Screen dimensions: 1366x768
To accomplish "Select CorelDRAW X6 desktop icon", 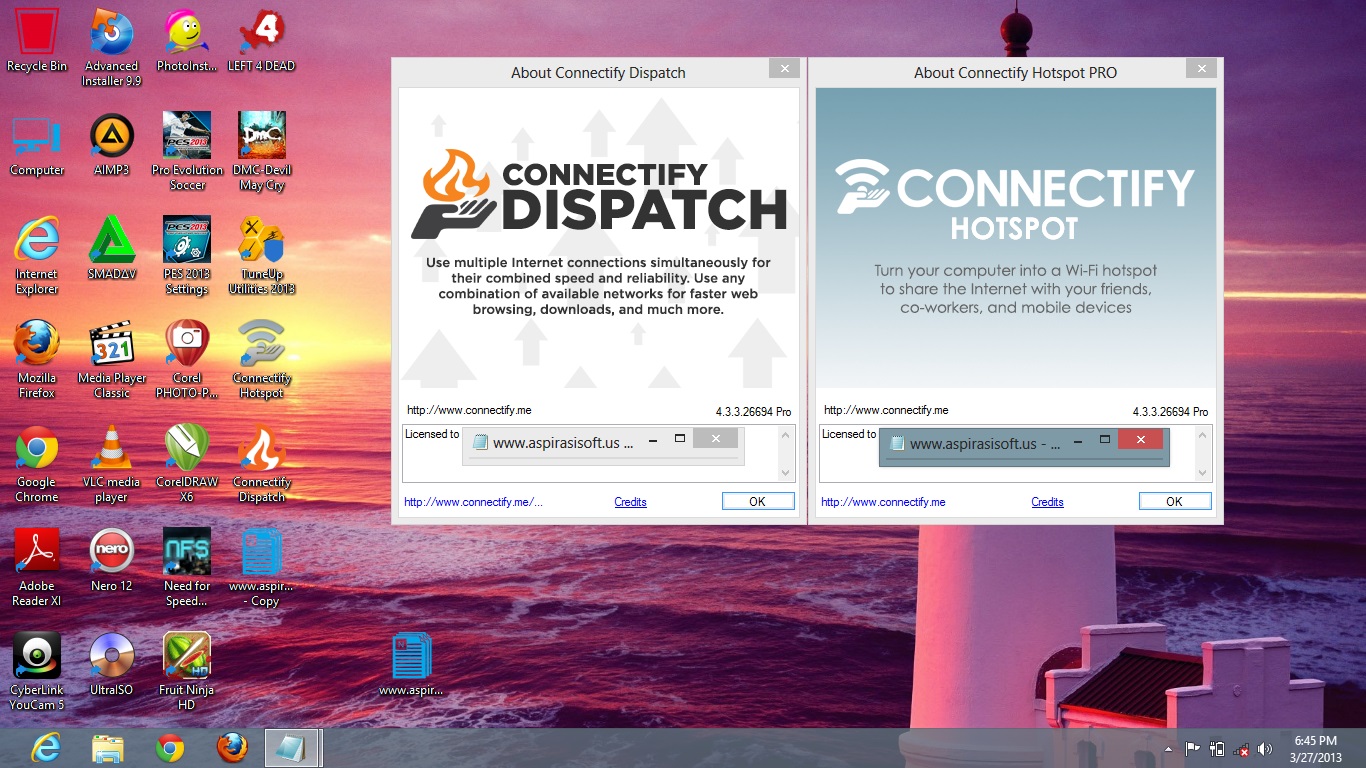I will (x=187, y=464).
